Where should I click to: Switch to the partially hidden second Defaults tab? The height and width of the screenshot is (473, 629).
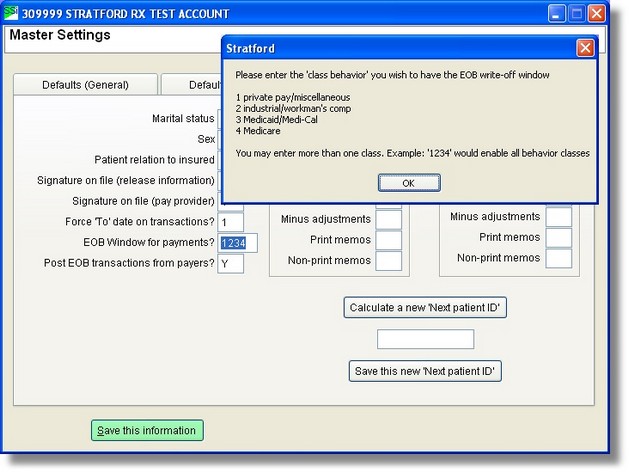tap(192, 85)
